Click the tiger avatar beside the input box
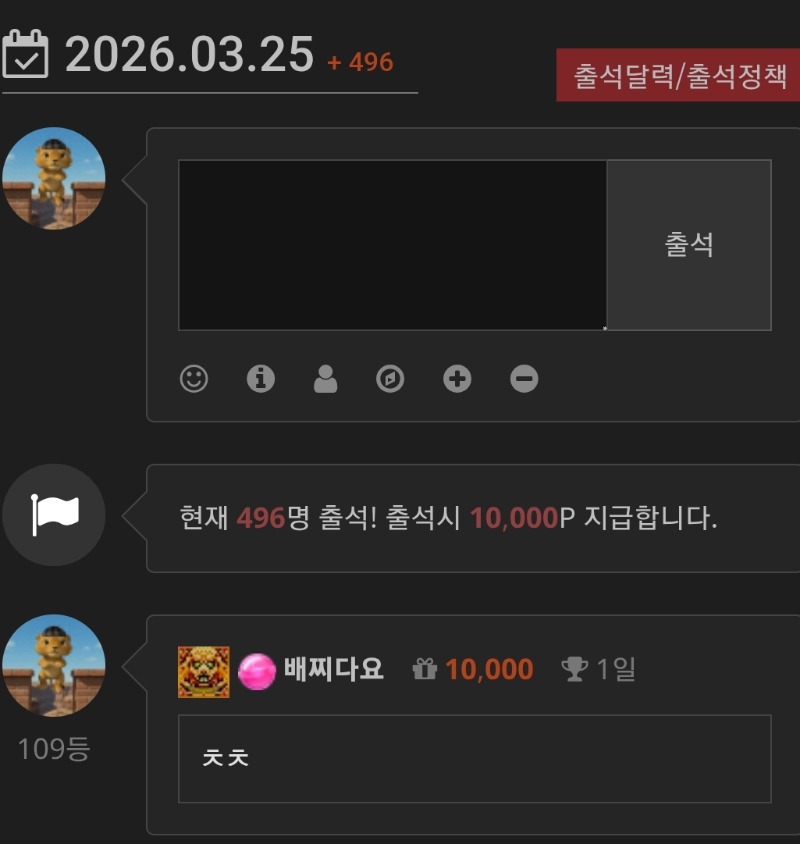This screenshot has height=844, width=800. pos(54,178)
